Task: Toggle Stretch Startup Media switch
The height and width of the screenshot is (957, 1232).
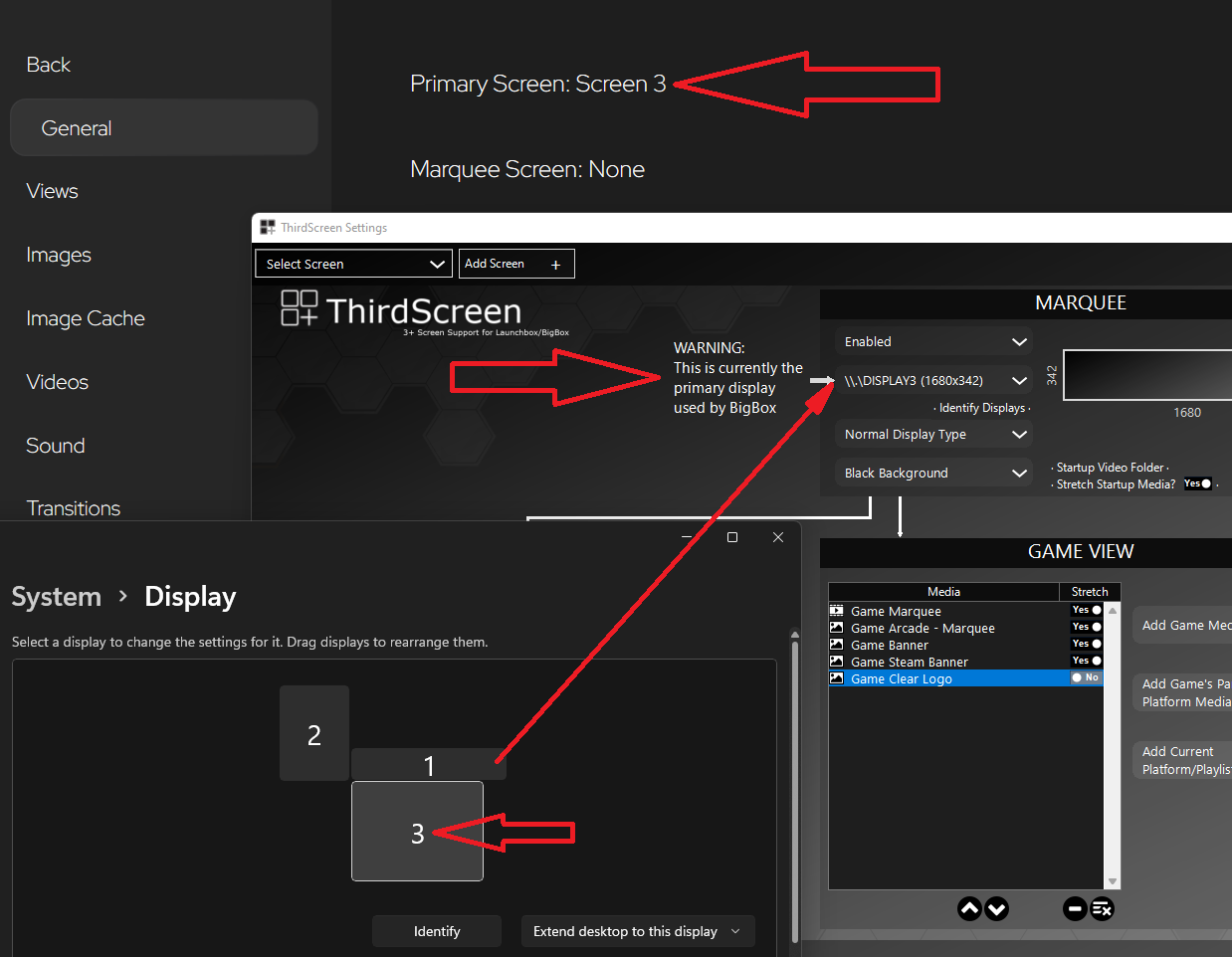Action: pos(1198,484)
